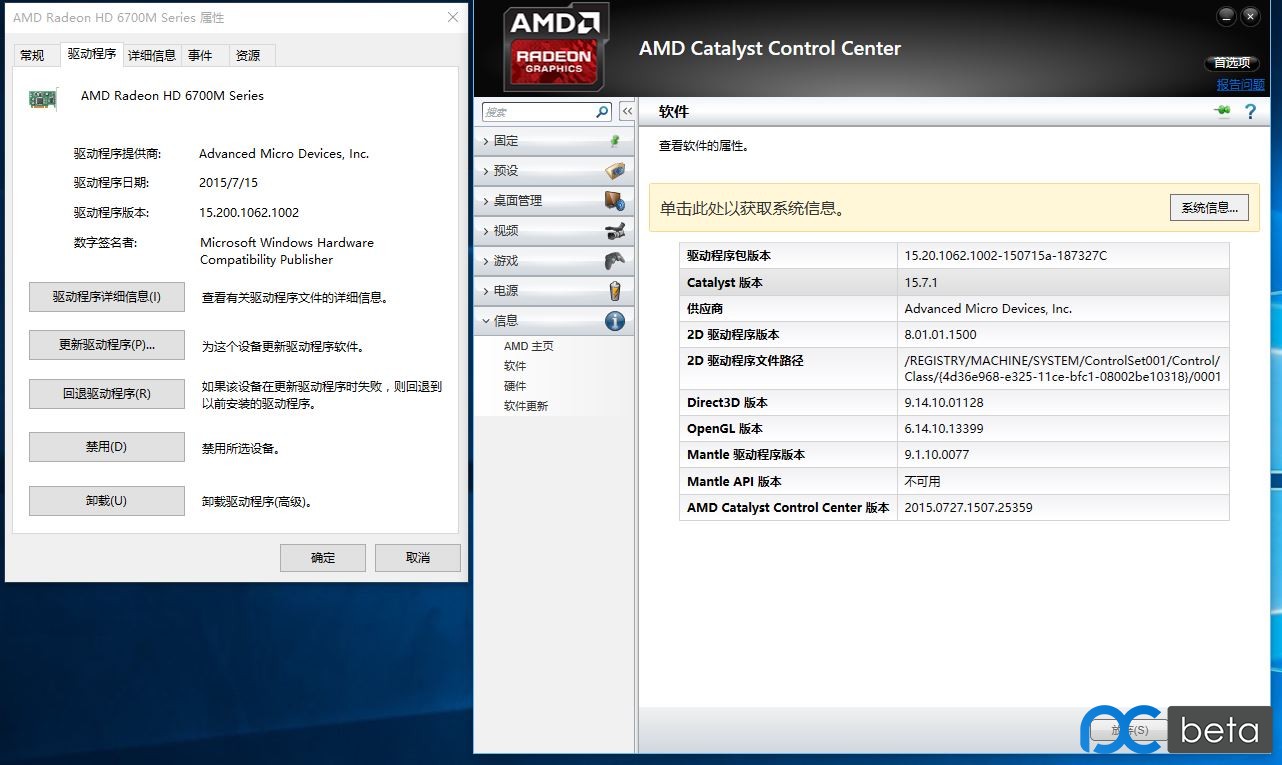The image size is (1282, 765).
Task: Open AMD 主页 in sidebar
Action: (x=528, y=346)
